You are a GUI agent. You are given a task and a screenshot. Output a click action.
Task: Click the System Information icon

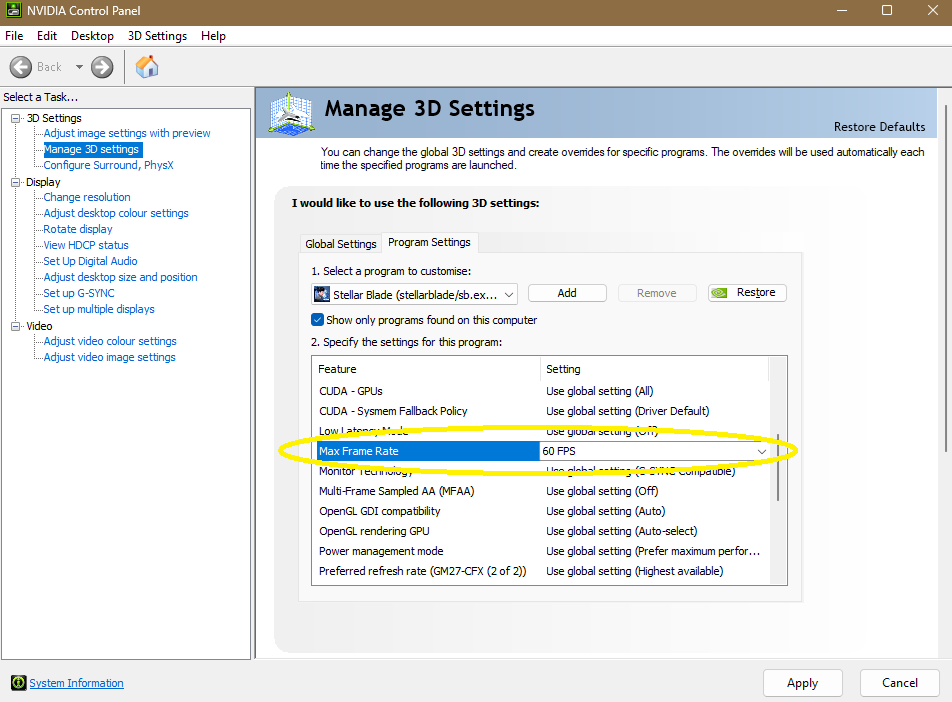(x=18, y=683)
